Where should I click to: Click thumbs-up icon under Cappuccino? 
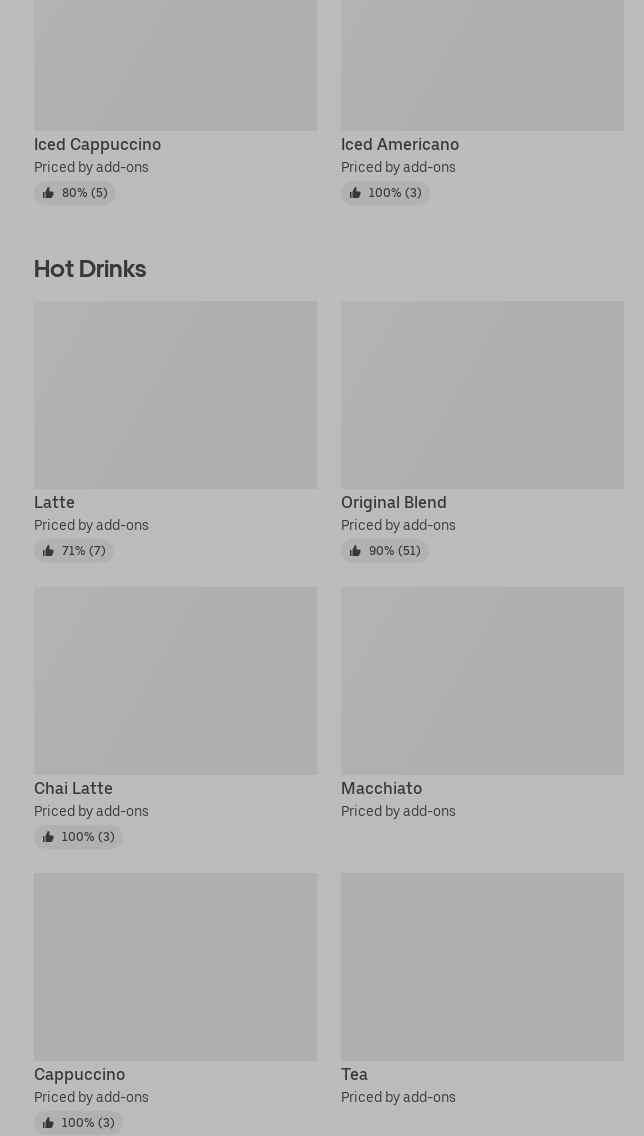click(48, 1123)
